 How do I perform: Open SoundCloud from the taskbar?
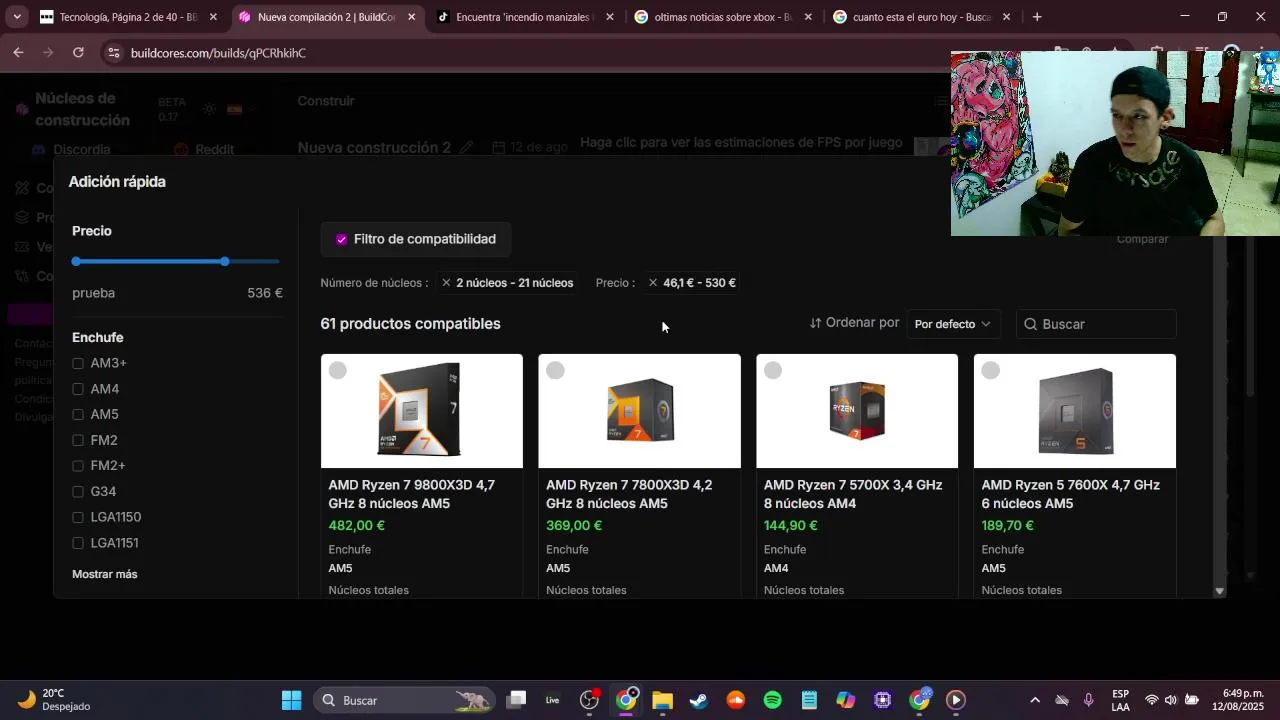pyautogui.click(x=736, y=700)
